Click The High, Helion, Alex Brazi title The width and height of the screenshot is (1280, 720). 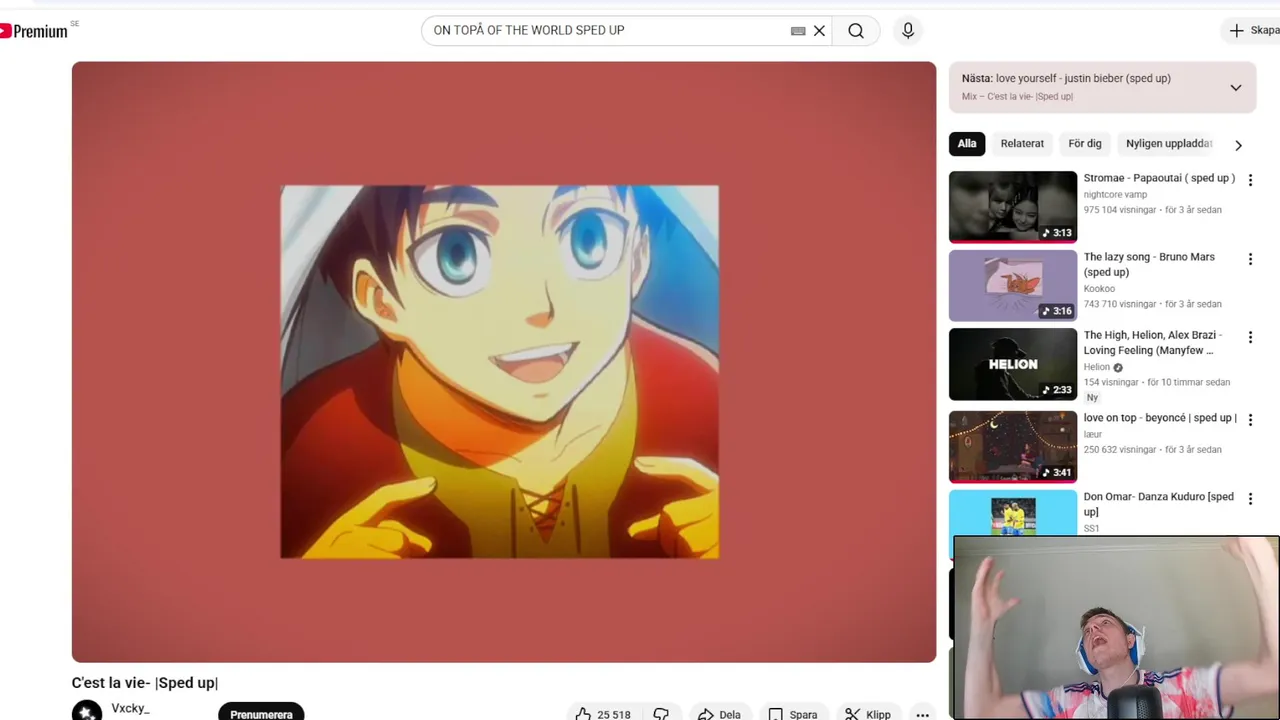pos(1153,343)
